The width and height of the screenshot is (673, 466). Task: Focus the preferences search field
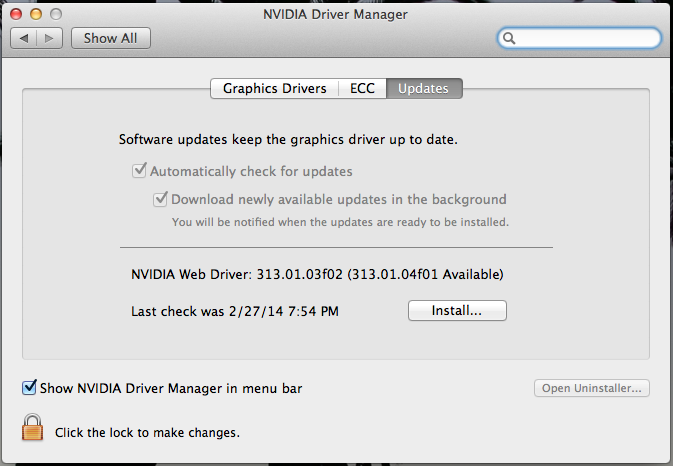(x=585, y=38)
